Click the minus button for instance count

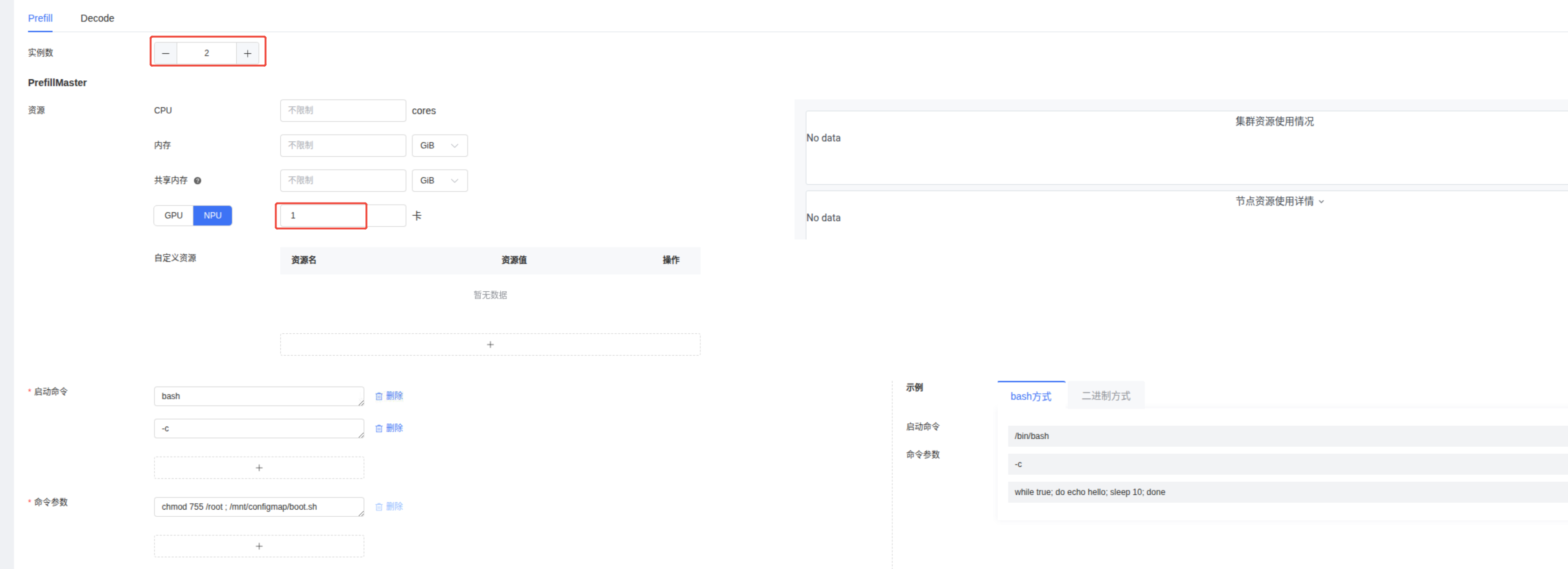pos(165,54)
